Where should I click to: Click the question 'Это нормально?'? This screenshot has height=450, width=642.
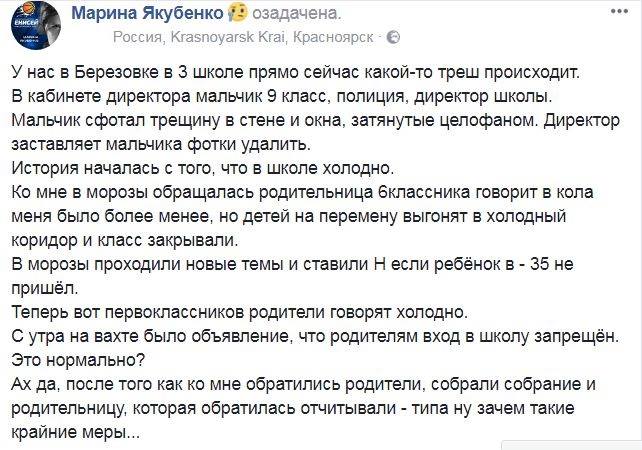point(78,360)
